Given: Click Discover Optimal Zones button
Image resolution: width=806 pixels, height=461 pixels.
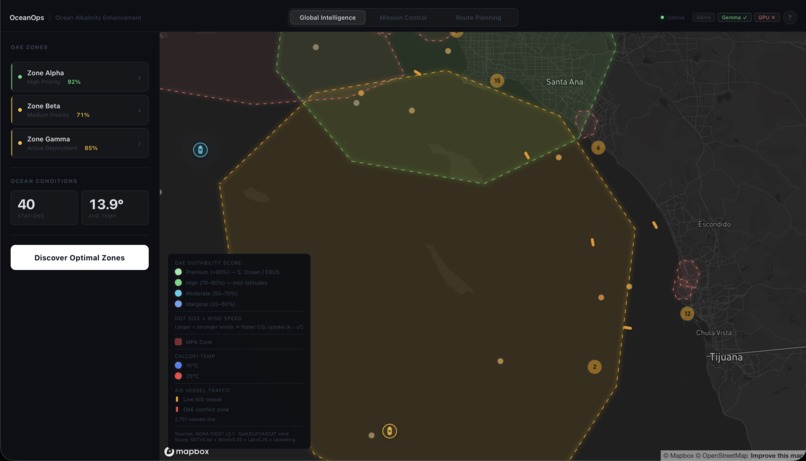Looking at the screenshot, I should click(80, 257).
